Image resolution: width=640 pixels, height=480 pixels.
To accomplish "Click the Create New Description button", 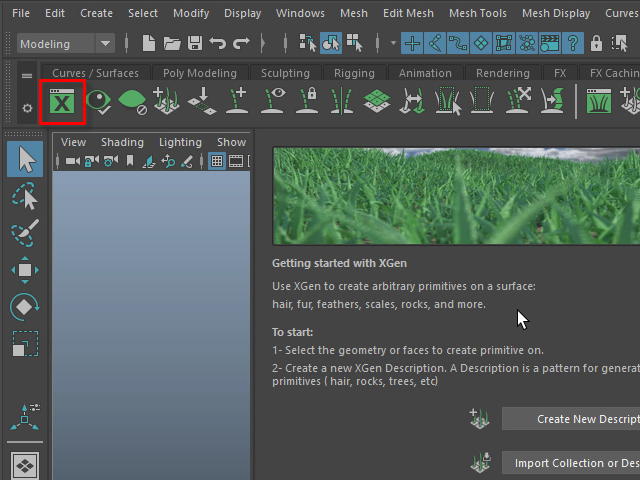I will pyautogui.click(x=571, y=419).
